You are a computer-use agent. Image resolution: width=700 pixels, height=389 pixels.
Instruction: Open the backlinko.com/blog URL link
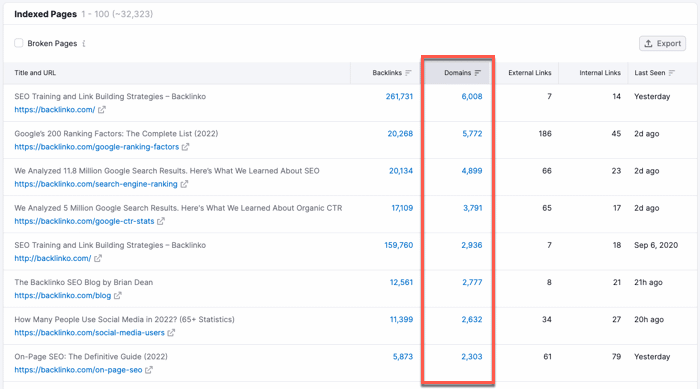coord(62,295)
